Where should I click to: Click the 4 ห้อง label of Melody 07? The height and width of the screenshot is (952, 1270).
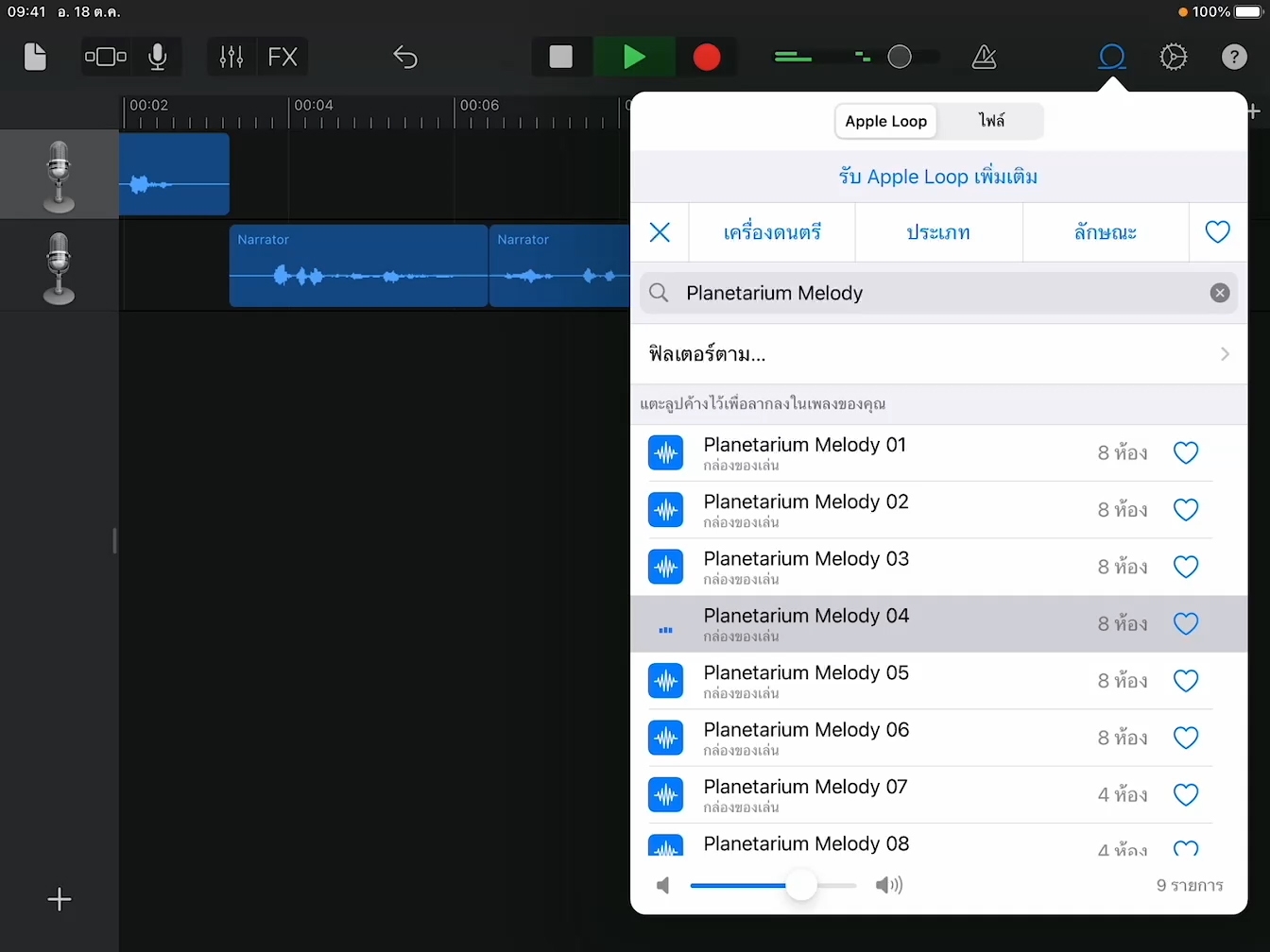tap(1123, 795)
